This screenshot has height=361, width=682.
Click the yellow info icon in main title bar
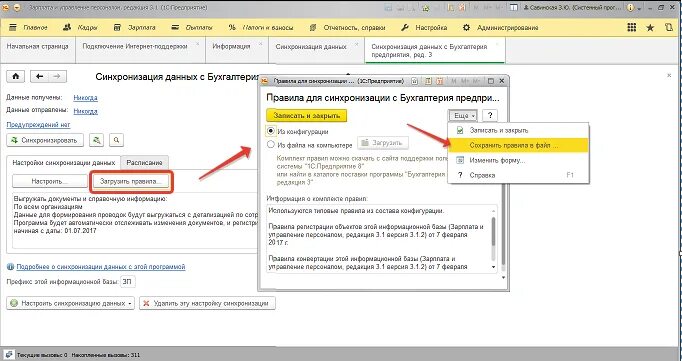pos(629,7)
